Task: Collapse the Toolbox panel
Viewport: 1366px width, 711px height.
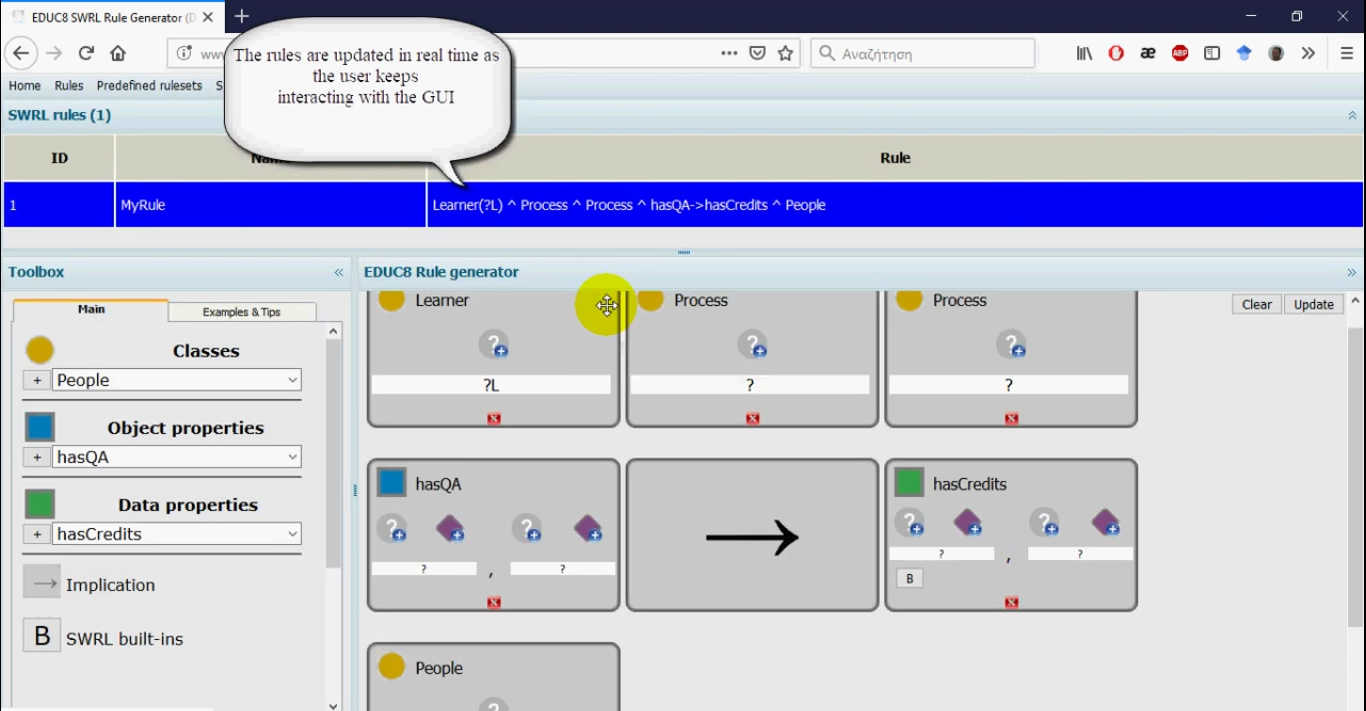Action: (339, 272)
